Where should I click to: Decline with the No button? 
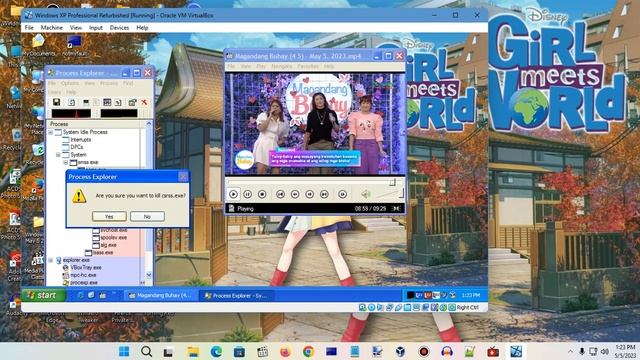click(x=147, y=216)
